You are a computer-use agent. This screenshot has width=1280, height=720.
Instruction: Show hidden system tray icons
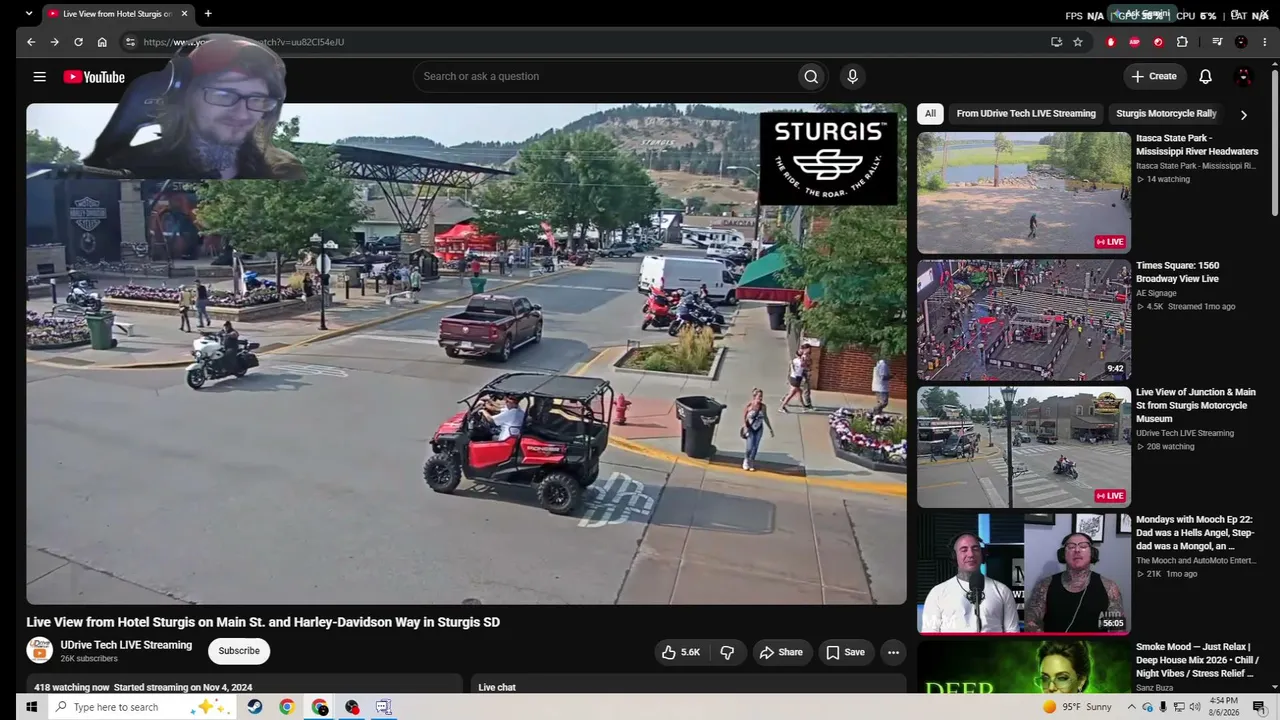click(1132, 707)
